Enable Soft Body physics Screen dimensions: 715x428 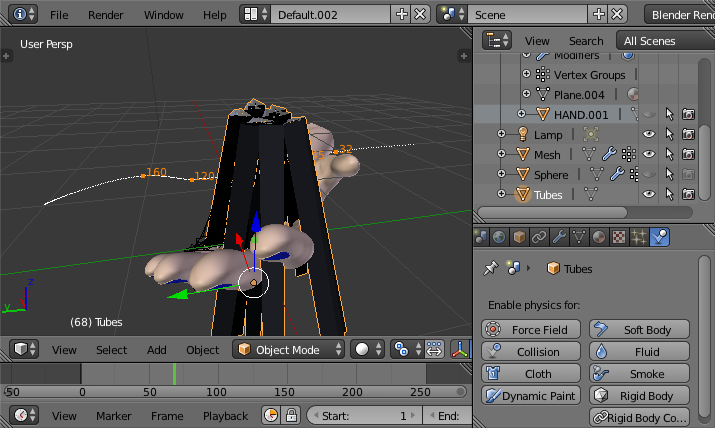point(639,329)
